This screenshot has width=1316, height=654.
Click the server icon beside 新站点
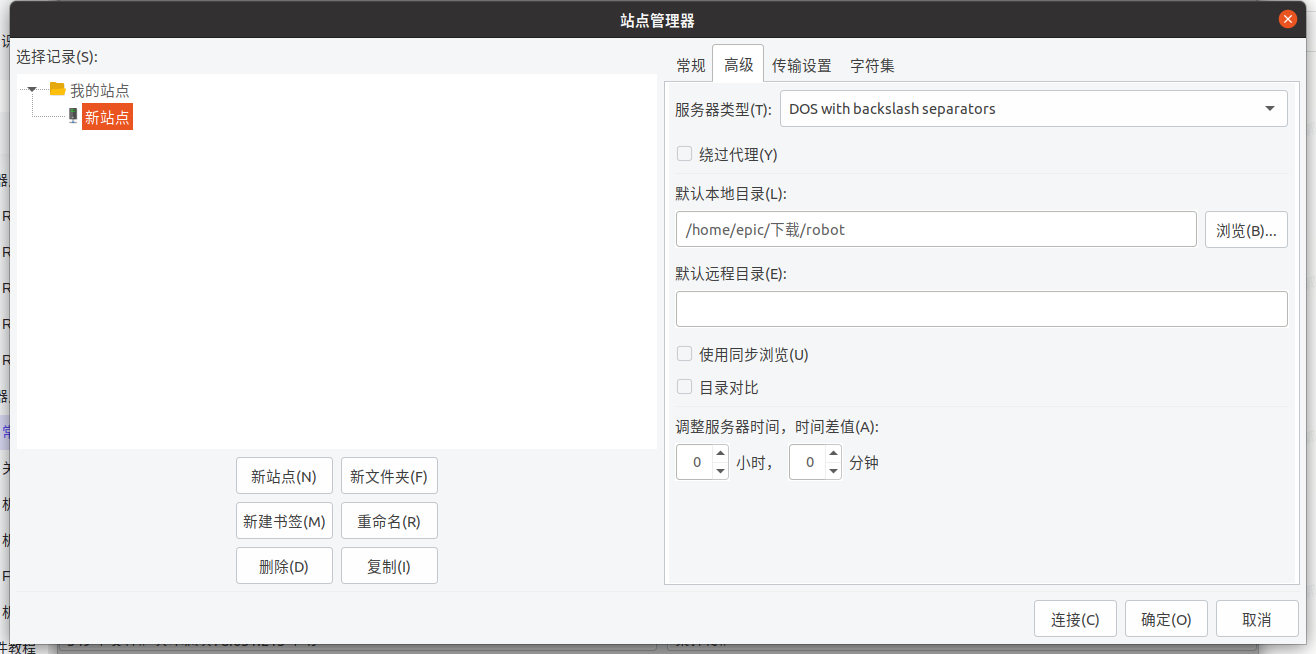point(72,116)
